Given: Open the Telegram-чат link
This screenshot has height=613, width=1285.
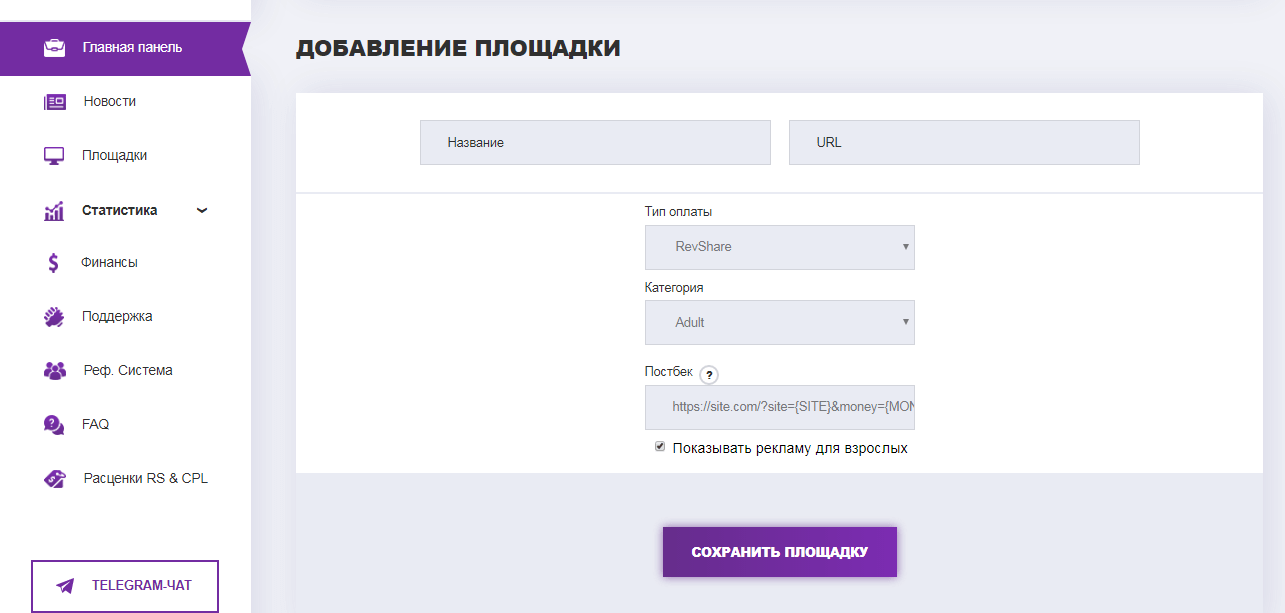Looking at the screenshot, I should (x=124, y=586).
